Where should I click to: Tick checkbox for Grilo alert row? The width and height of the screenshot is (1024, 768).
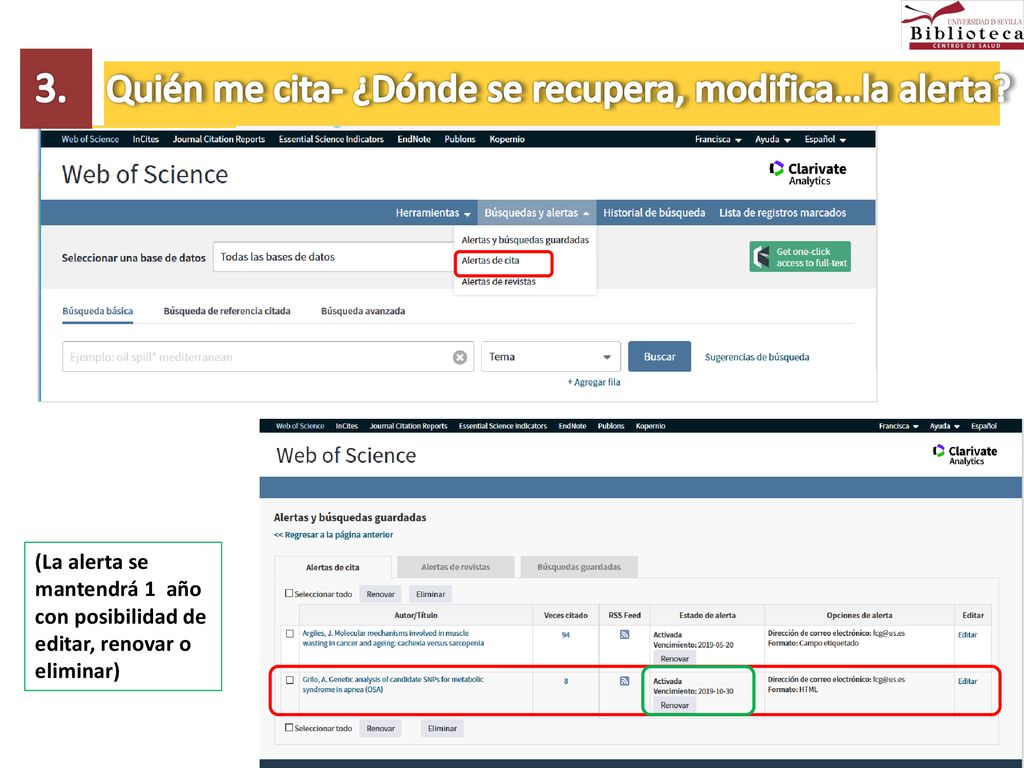pos(289,680)
